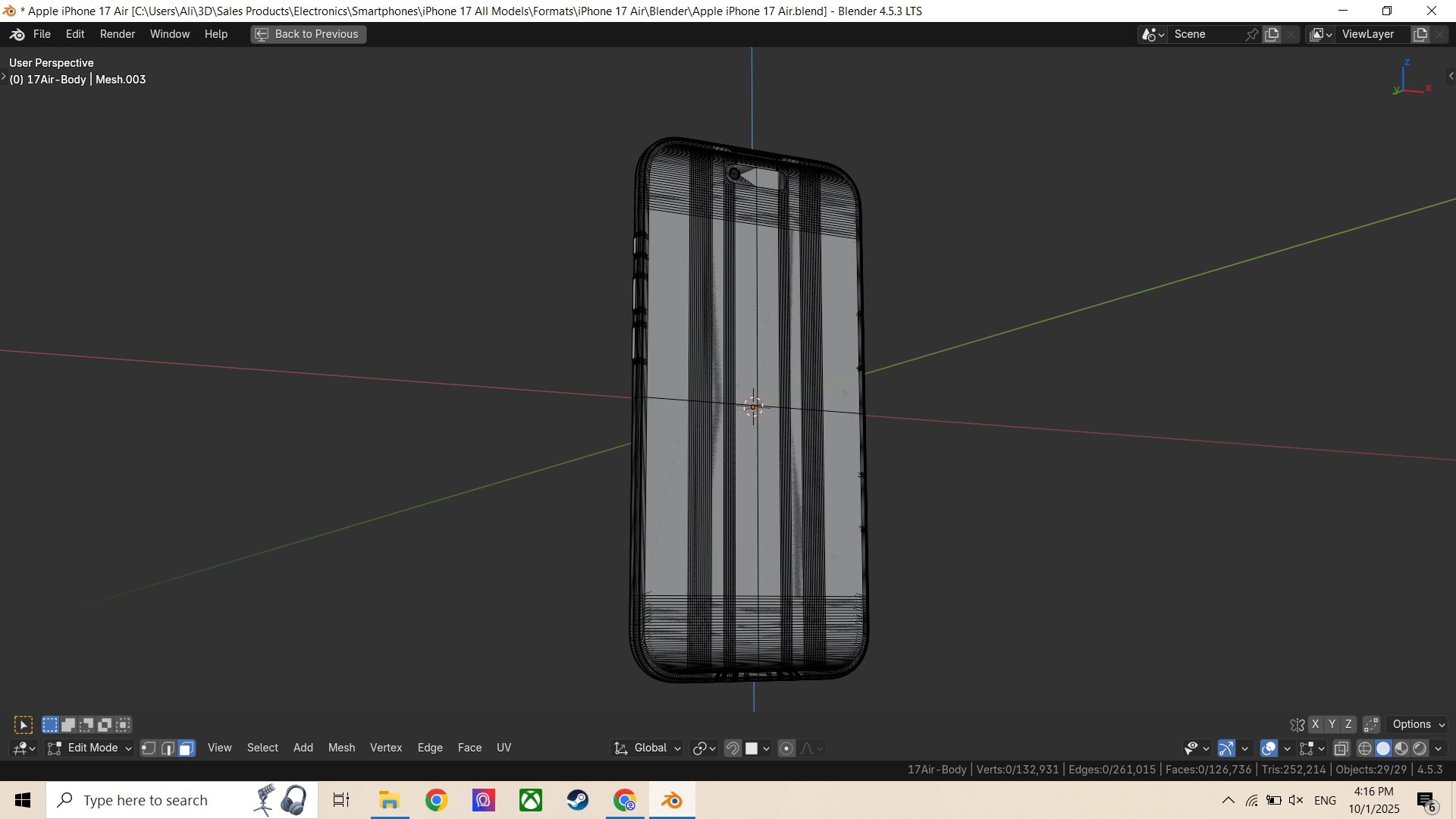The width and height of the screenshot is (1456, 819).
Task: Click the taskbar search box
Action: click(x=182, y=800)
